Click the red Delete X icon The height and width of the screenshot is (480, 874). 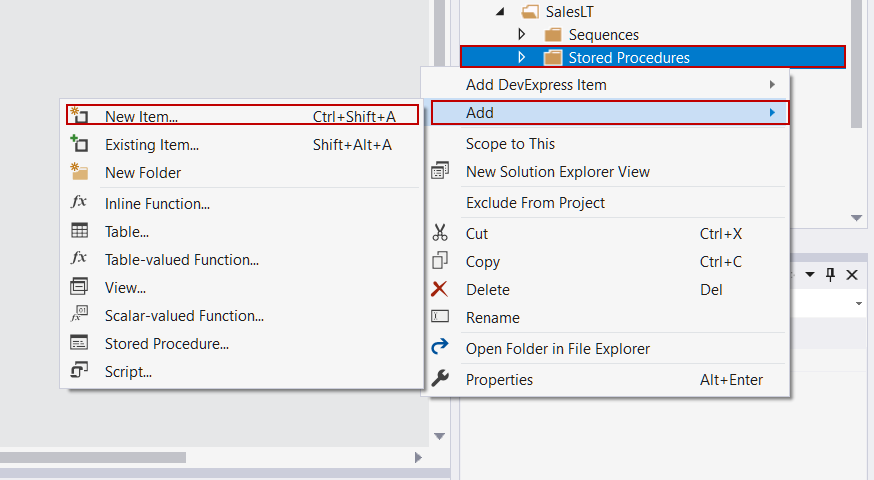point(440,289)
